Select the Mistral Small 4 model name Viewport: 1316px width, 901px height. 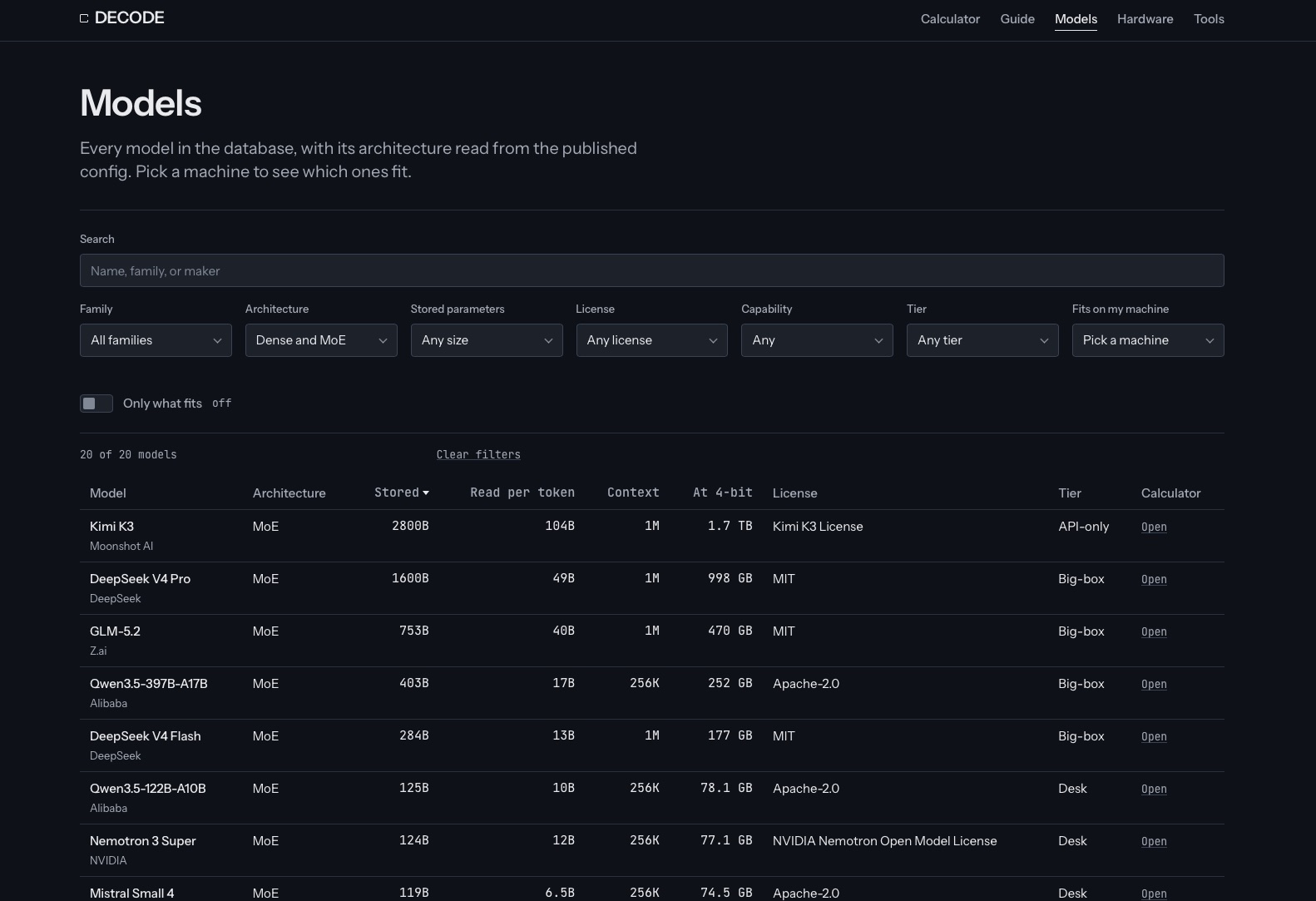tap(132, 893)
